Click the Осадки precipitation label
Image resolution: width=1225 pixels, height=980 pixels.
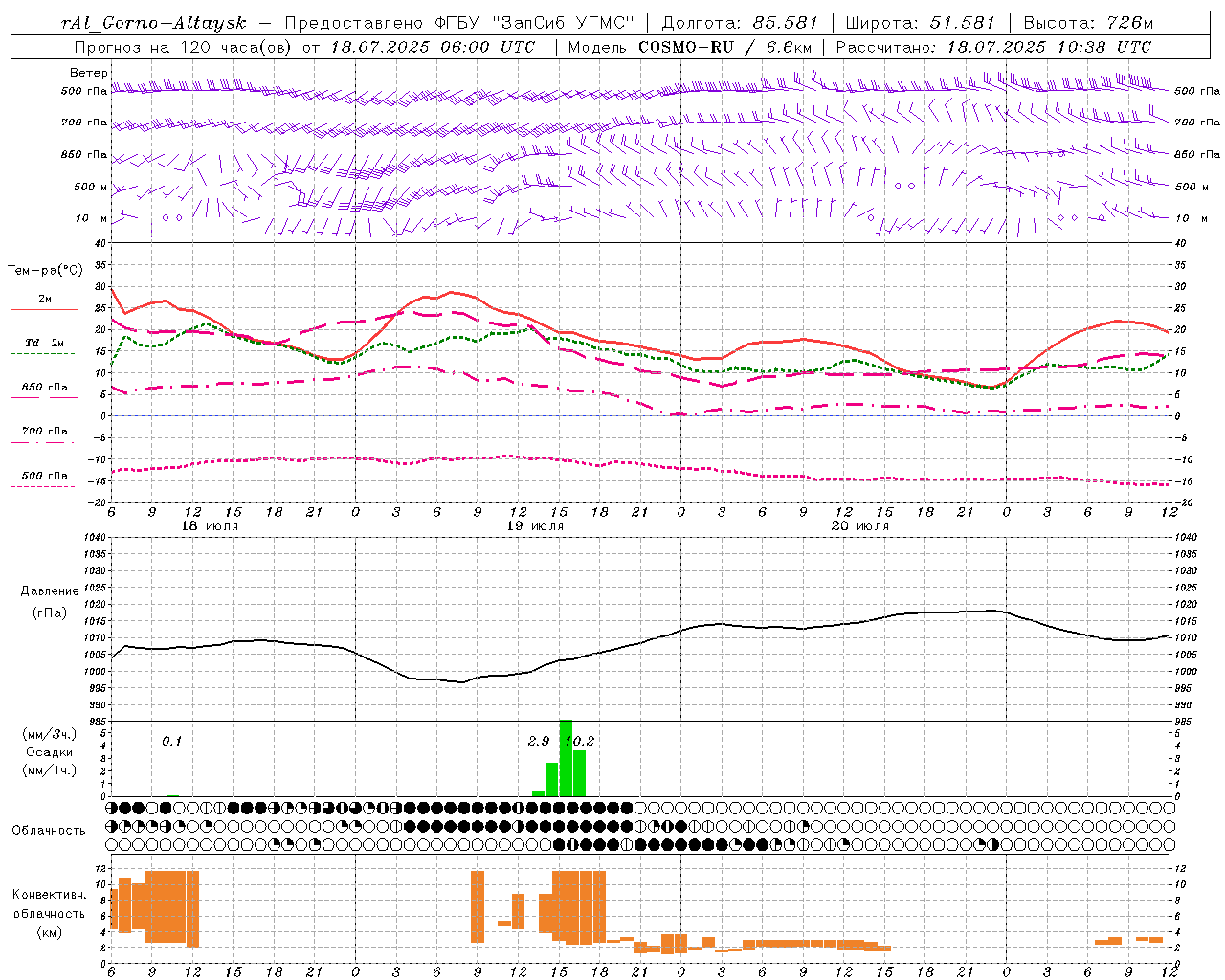click(x=50, y=752)
